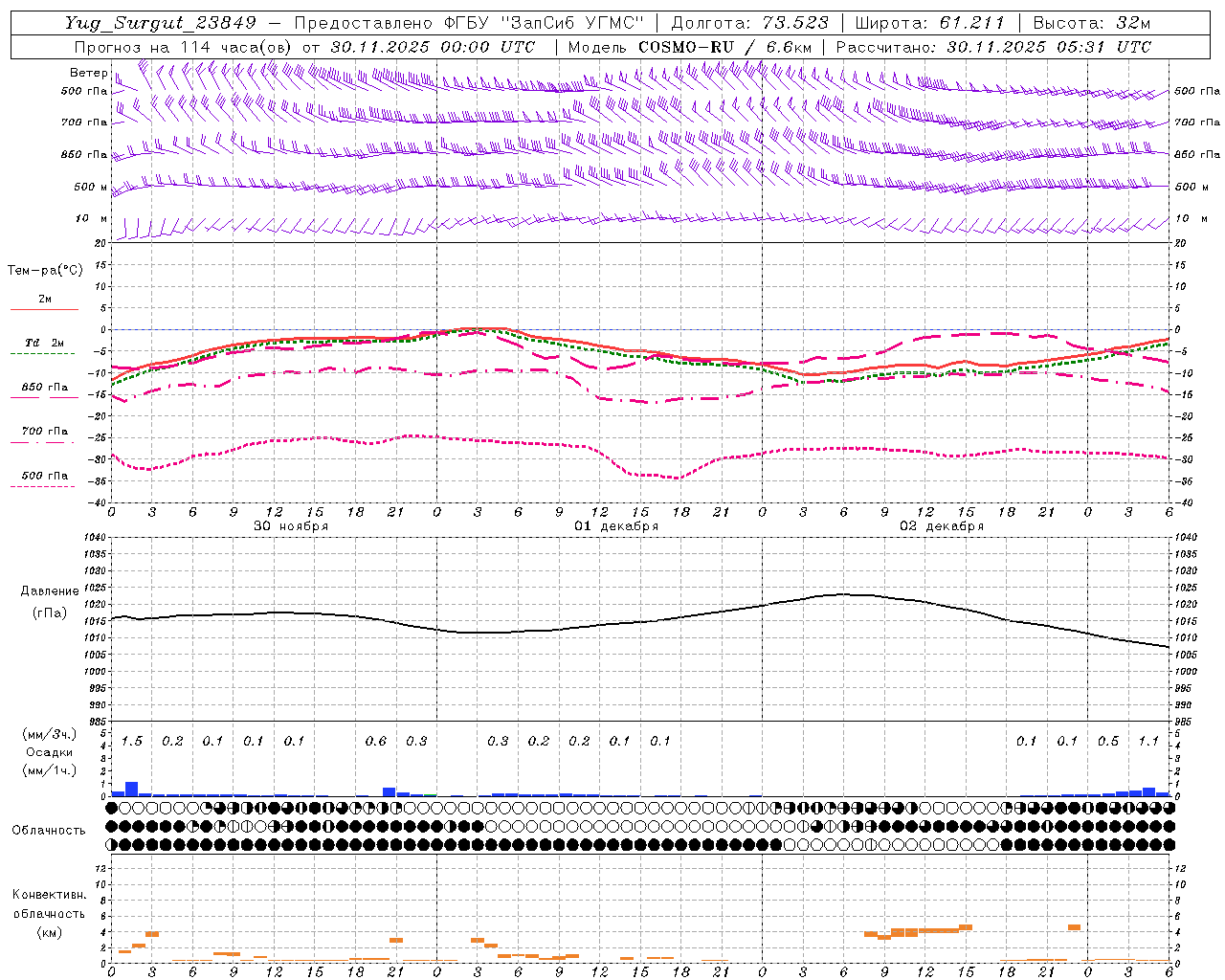Click the (мм/1ч.) hourly precipitation unit label
The height and width of the screenshot is (980, 1225).
coord(49,769)
